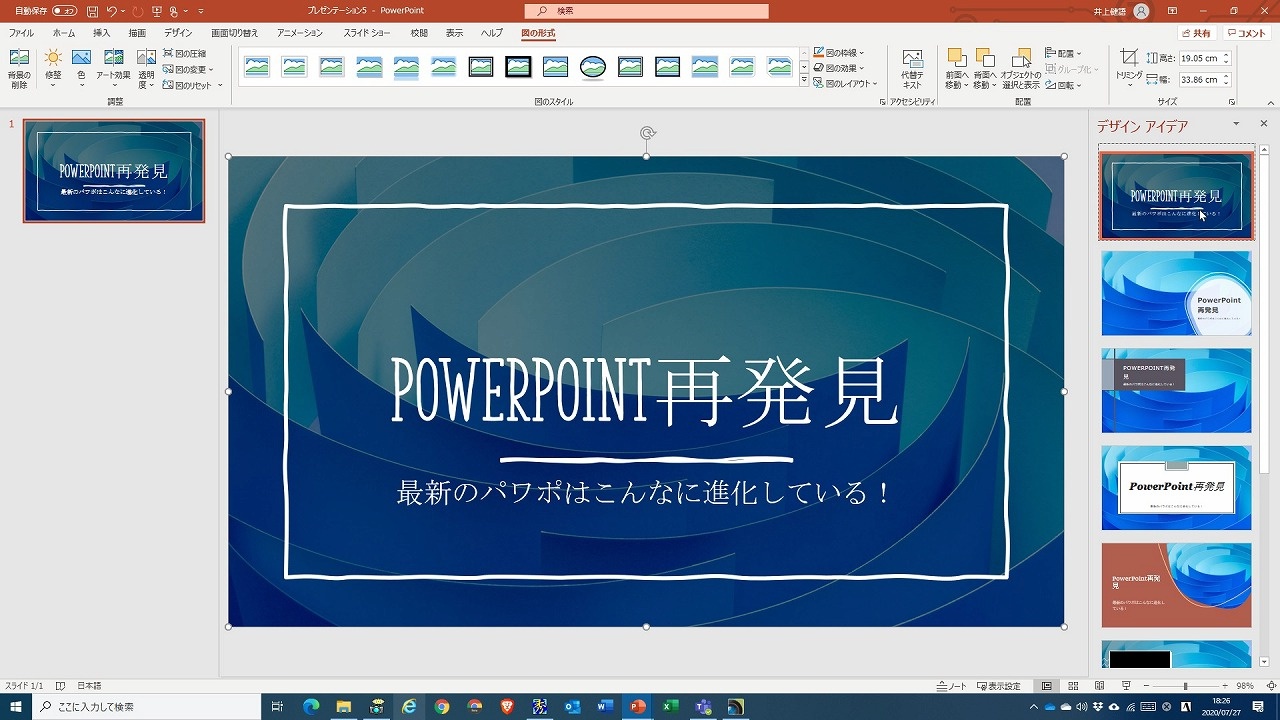Open the Slide Show (スライド ショー) tab
The image size is (1280, 720).
point(367,33)
